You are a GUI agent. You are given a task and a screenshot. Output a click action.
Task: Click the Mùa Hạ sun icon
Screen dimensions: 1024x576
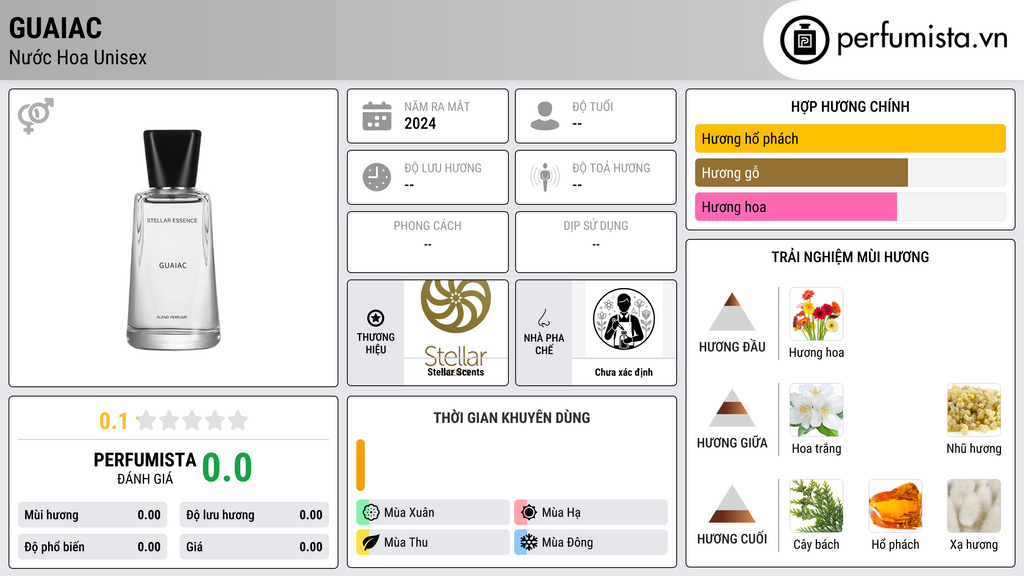point(528,512)
